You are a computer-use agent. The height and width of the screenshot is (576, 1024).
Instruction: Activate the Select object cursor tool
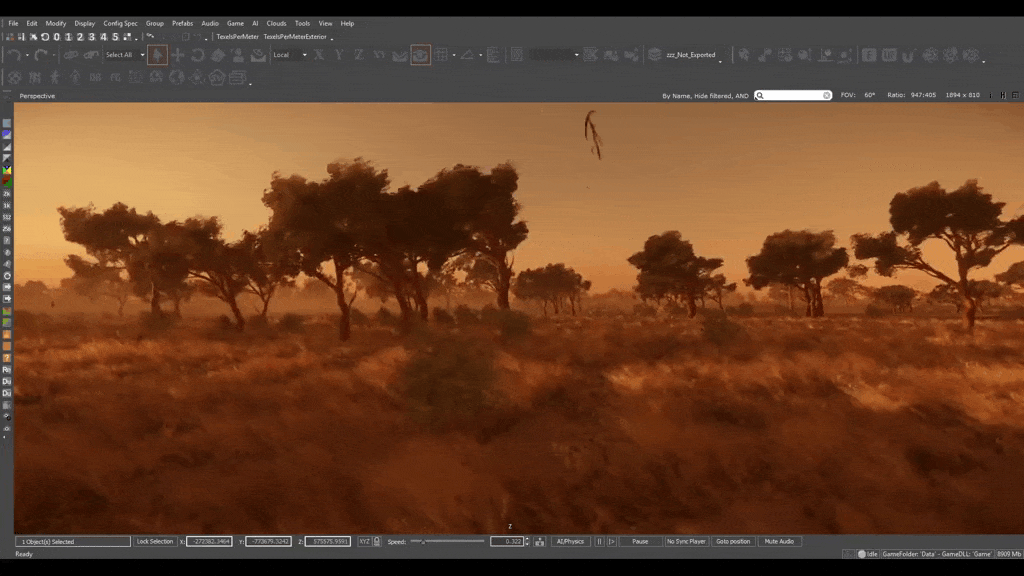(x=157, y=55)
